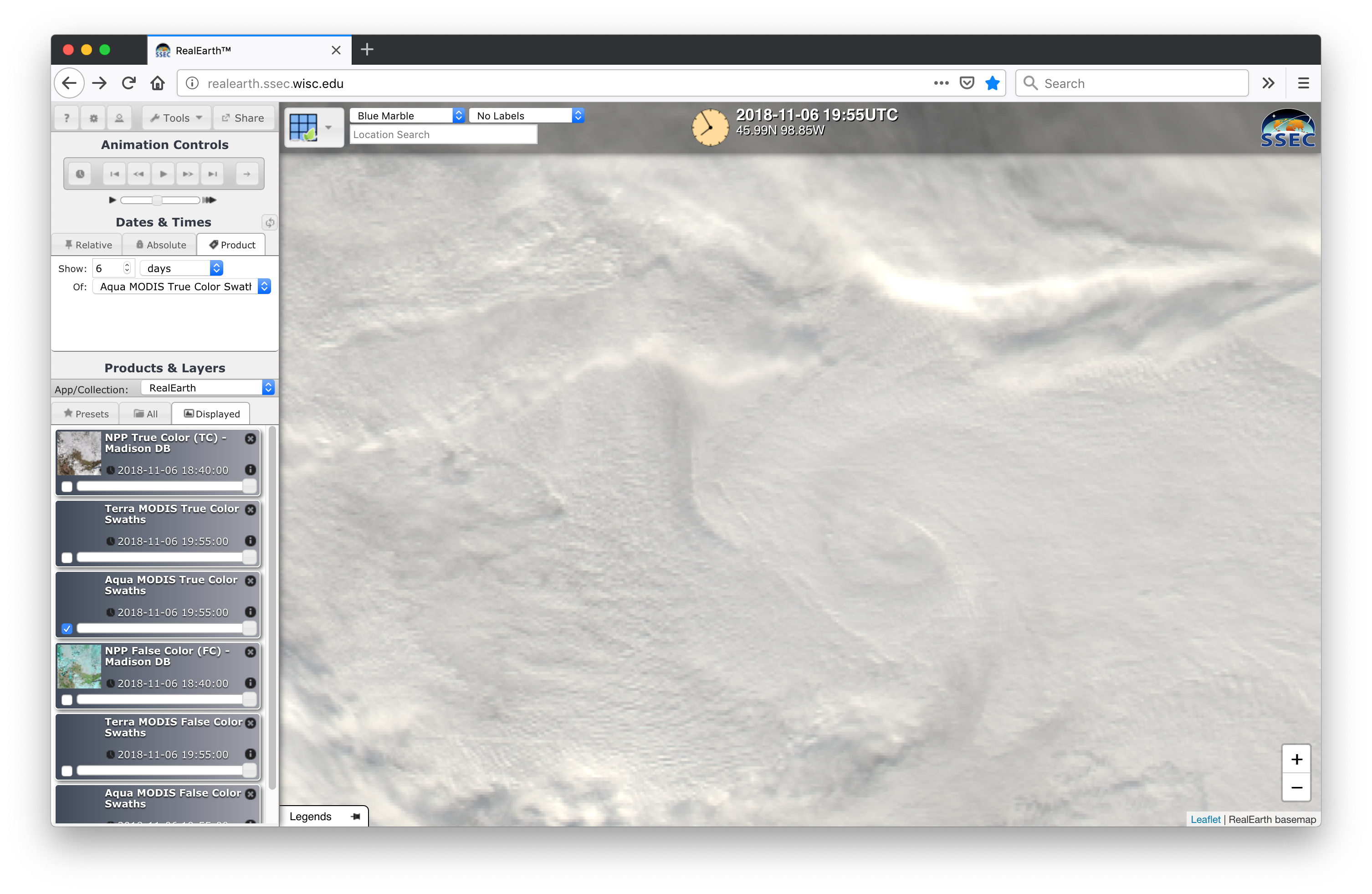Switch to the All products tab
Image resolution: width=1372 pixels, height=894 pixels.
pyautogui.click(x=146, y=414)
